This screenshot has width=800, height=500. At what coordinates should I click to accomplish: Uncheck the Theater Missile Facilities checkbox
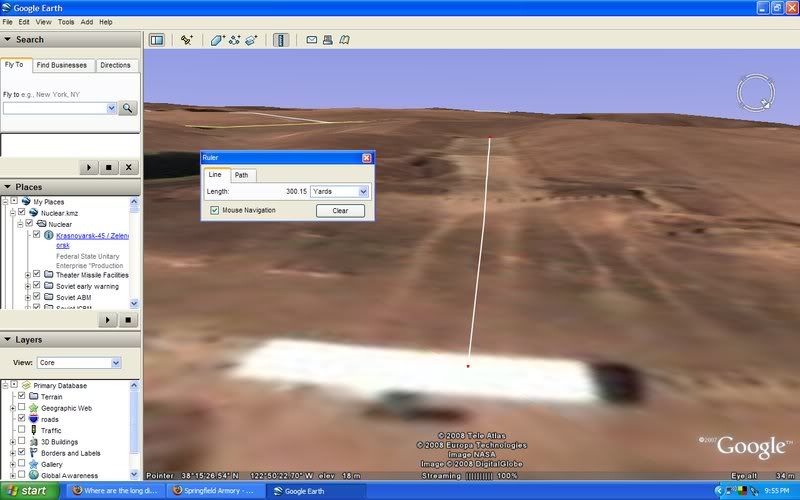36,274
